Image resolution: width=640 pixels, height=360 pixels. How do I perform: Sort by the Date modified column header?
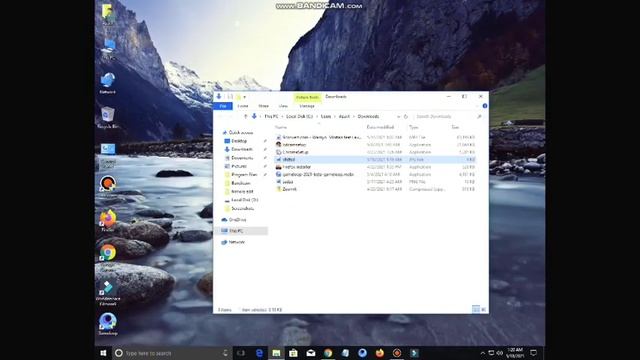(380, 127)
